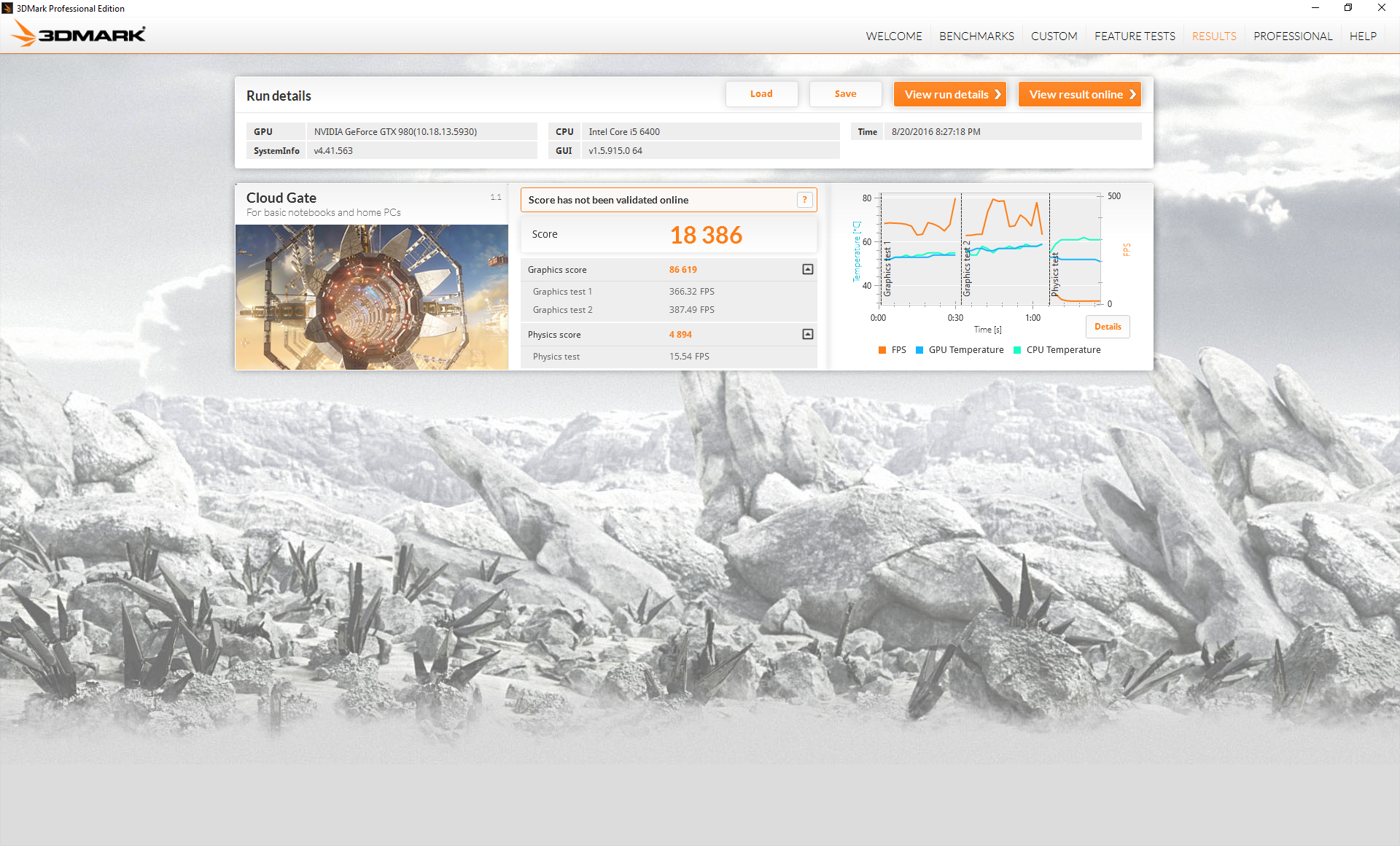The width and height of the screenshot is (1400, 846).
Task: Click arrow on View result online
Action: coord(1132,95)
